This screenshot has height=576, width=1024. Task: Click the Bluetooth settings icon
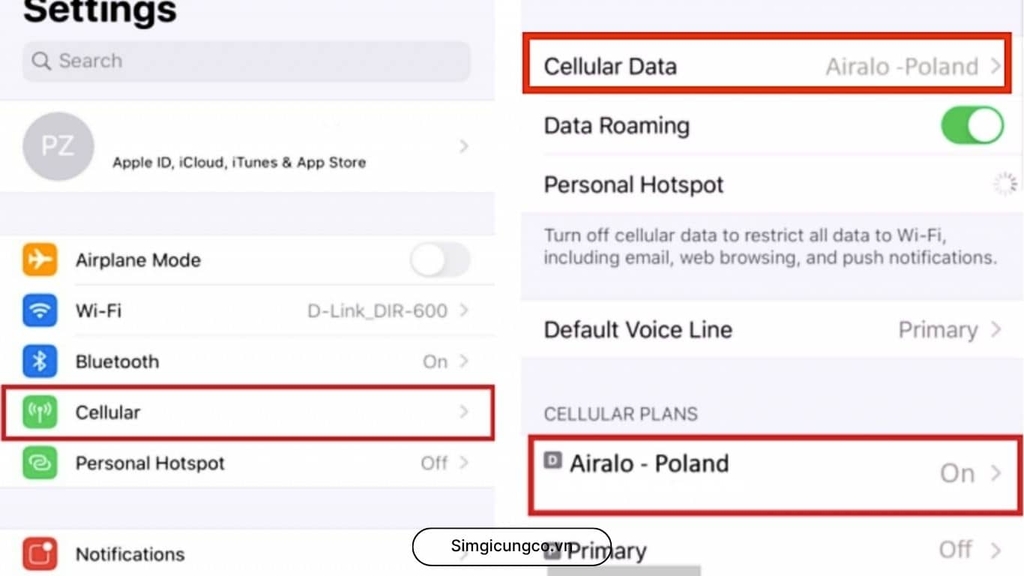[40, 361]
